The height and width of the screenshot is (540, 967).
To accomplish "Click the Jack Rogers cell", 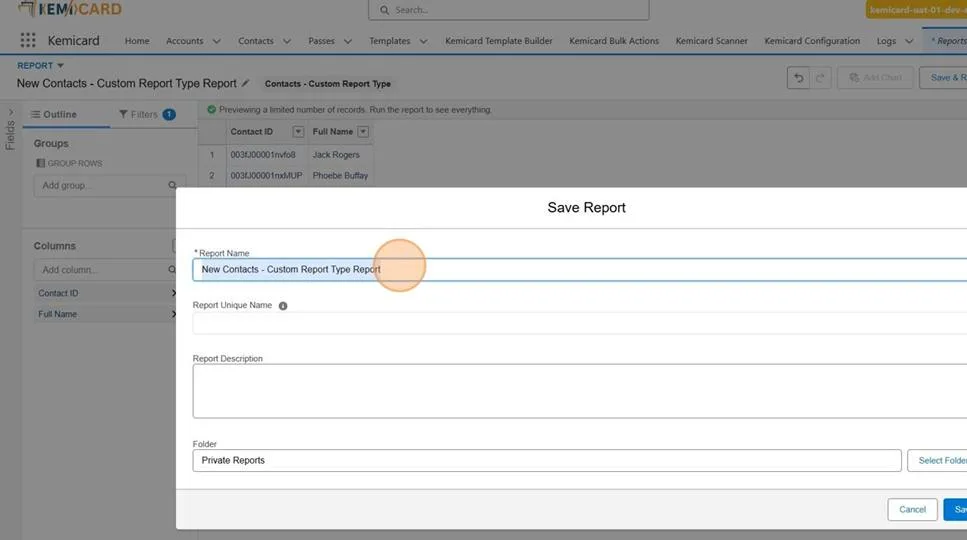I will point(340,155).
